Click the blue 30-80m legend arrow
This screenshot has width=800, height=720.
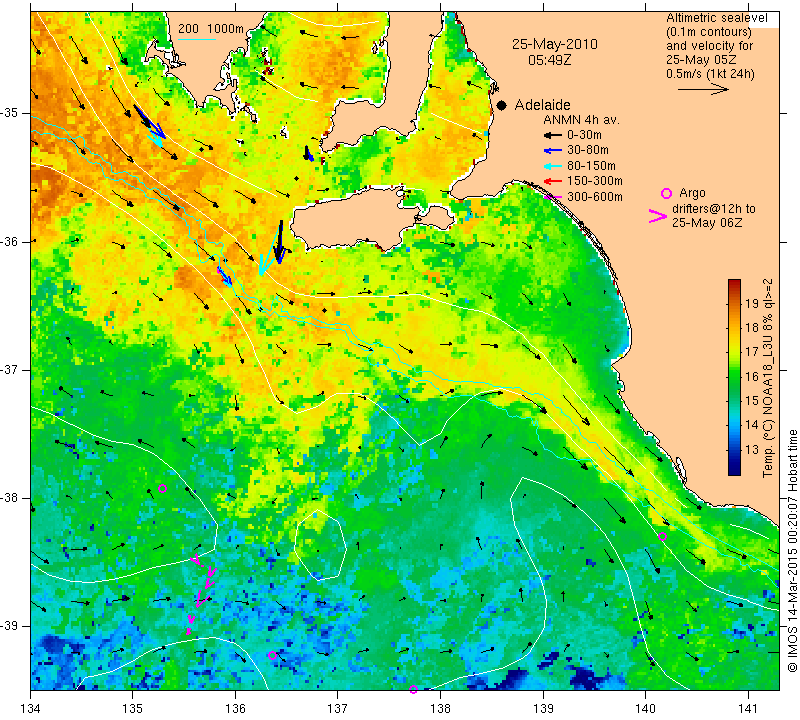tap(552, 151)
